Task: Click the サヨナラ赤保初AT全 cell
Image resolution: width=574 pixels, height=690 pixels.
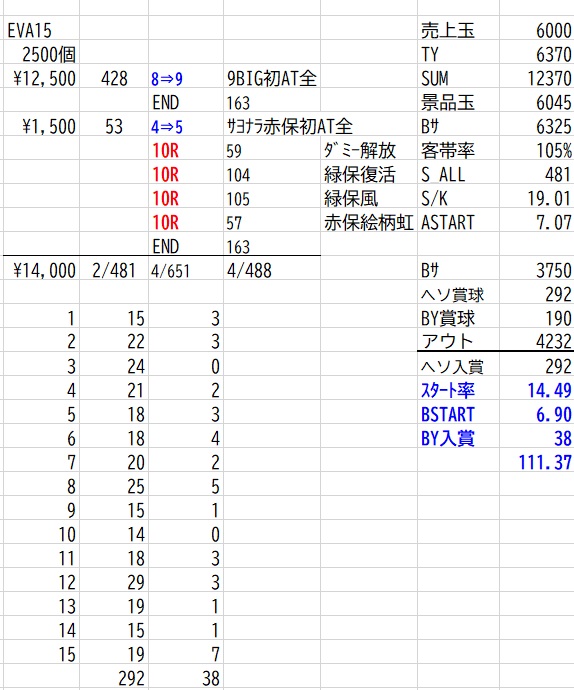Action: [x=290, y=127]
